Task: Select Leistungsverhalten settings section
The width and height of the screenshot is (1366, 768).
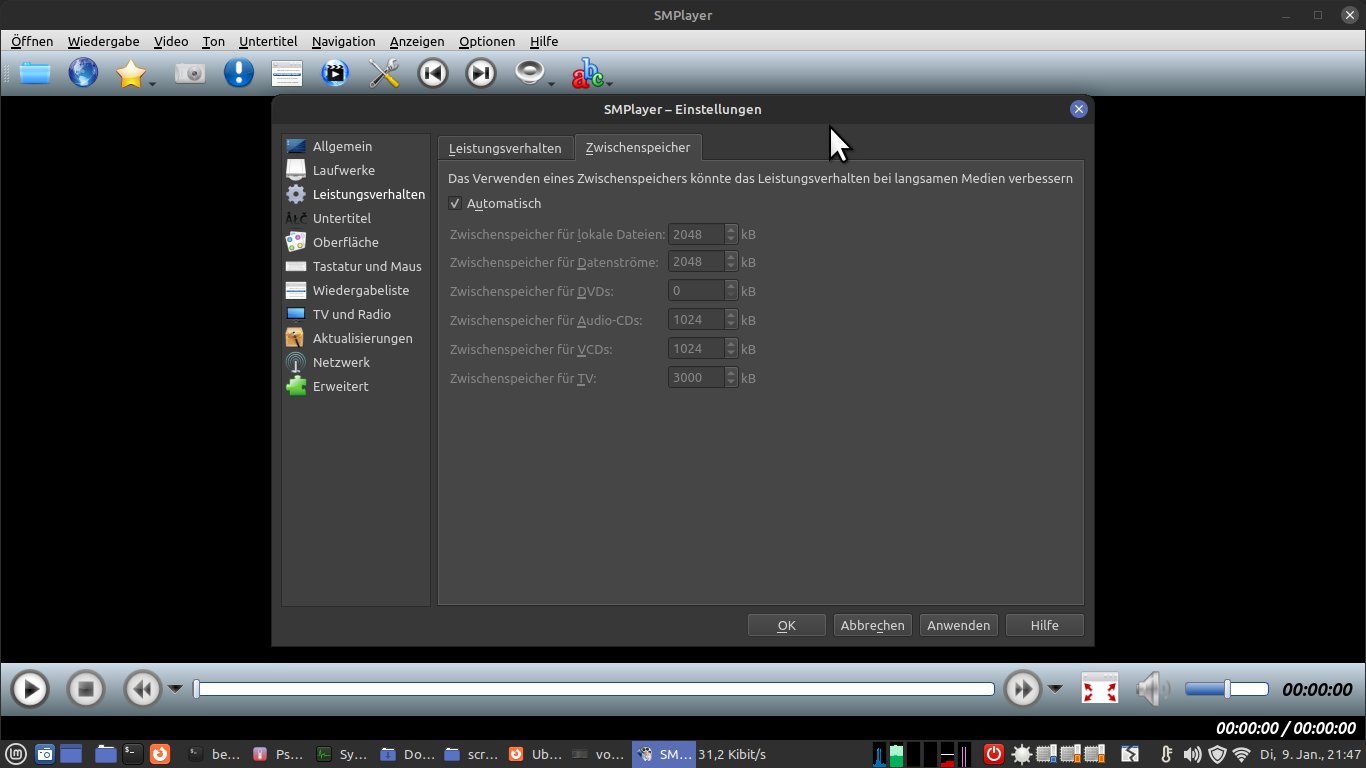Action: point(356,194)
